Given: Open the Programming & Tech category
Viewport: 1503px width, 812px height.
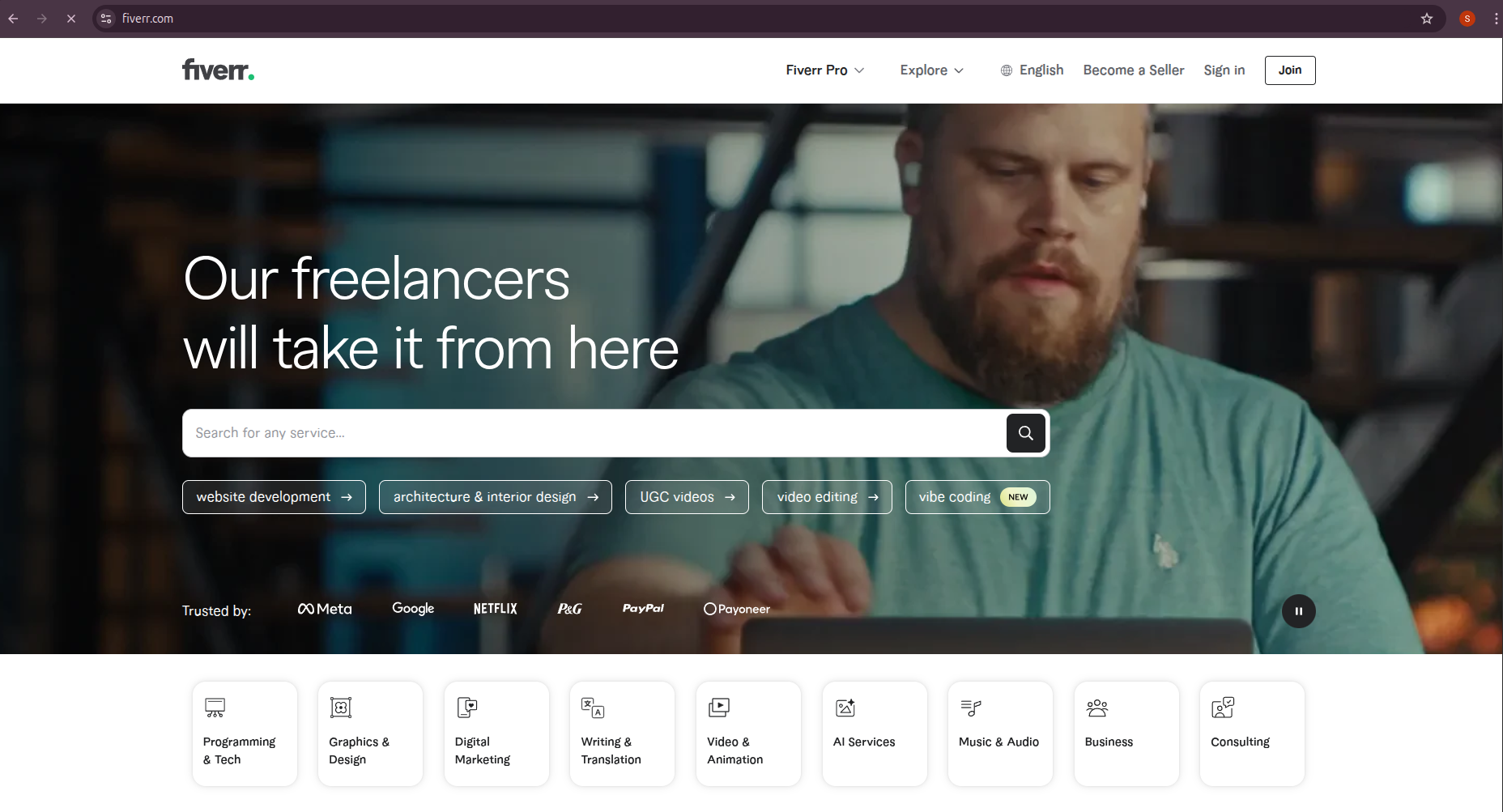Looking at the screenshot, I should click(245, 733).
